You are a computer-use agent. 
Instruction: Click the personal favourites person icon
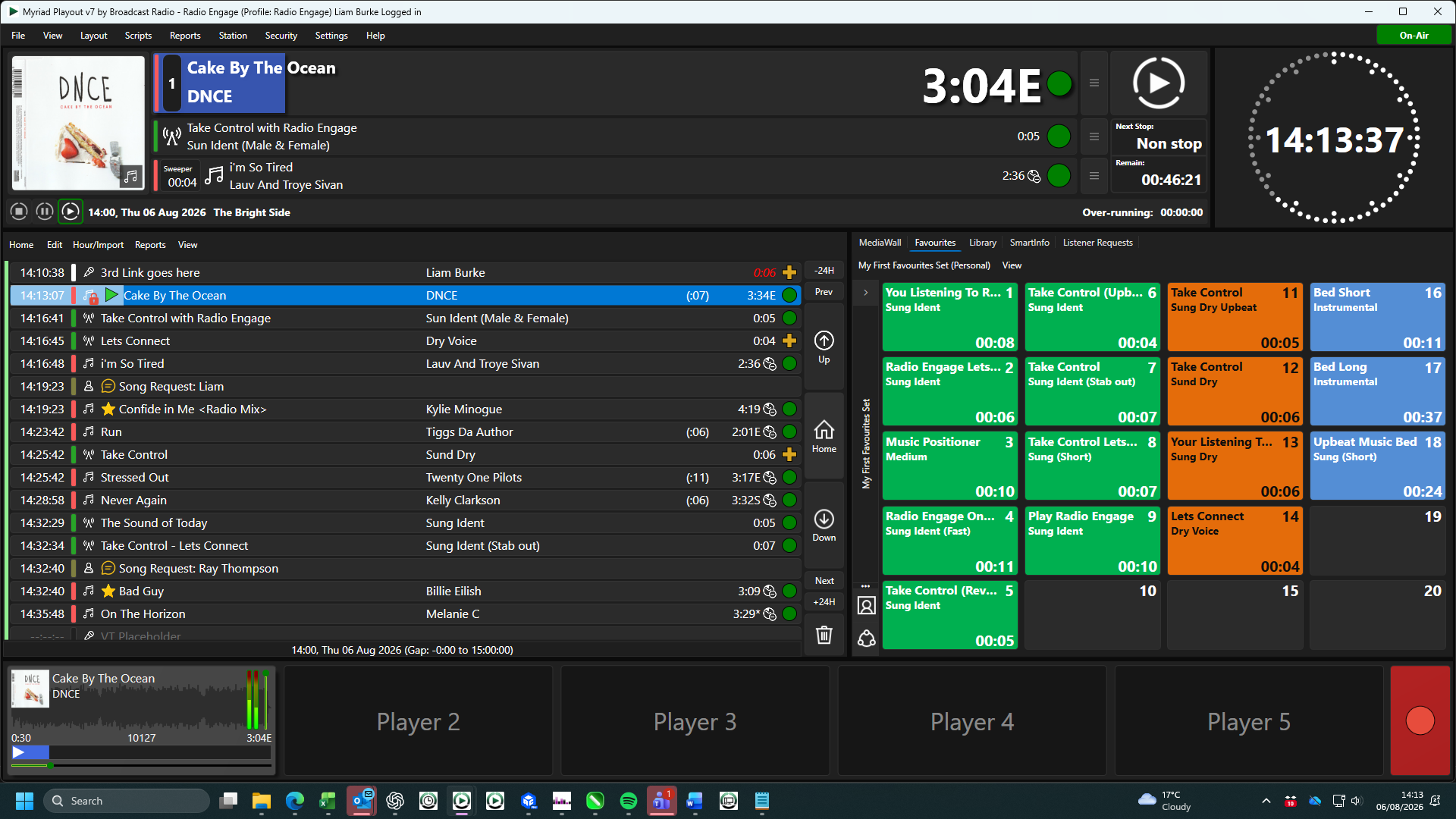[x=867, y=605]
